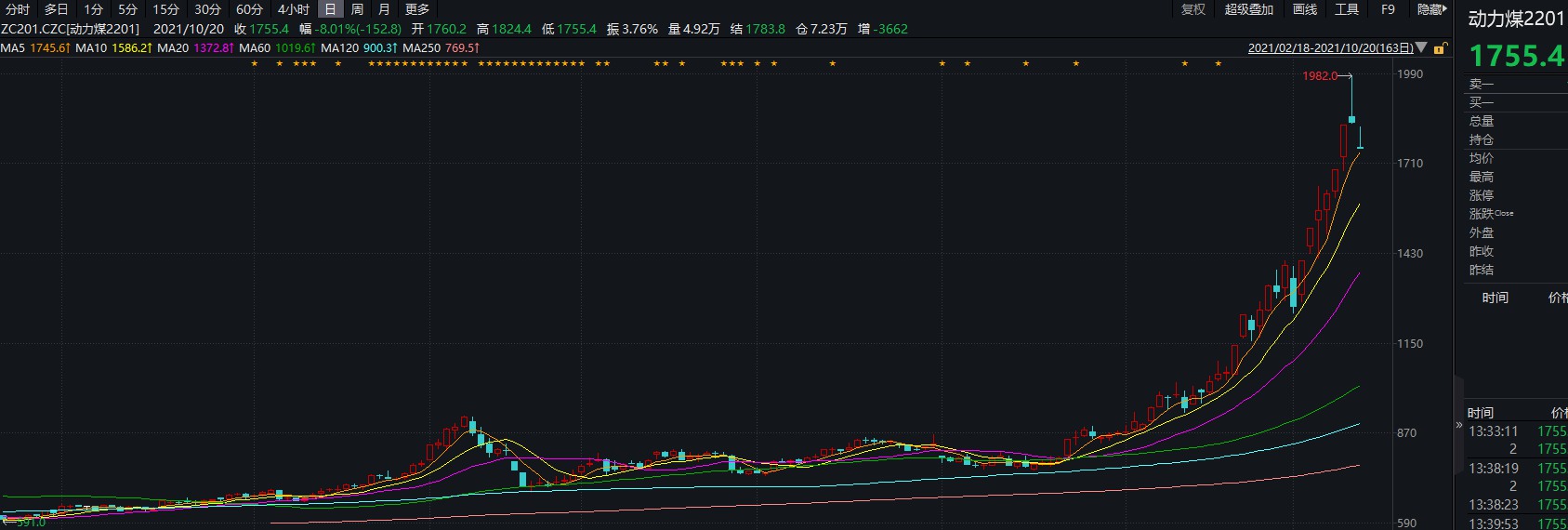Select the MA60 1019.6 indicator label
This screenshot has height=530, width=1568.
(277, 47)
